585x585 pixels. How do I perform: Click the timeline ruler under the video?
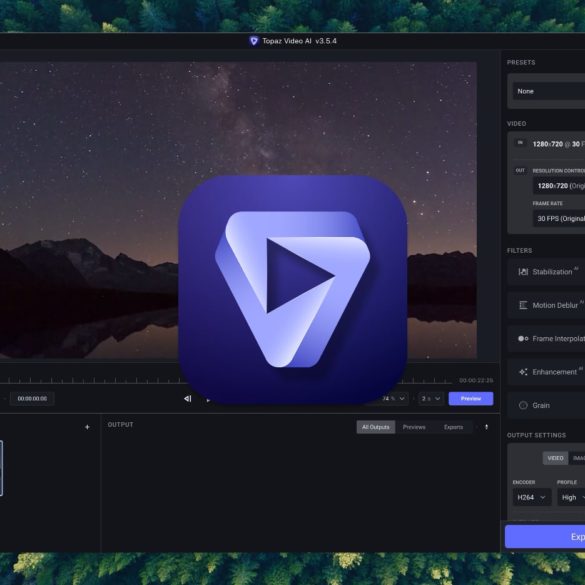(90, 380)
